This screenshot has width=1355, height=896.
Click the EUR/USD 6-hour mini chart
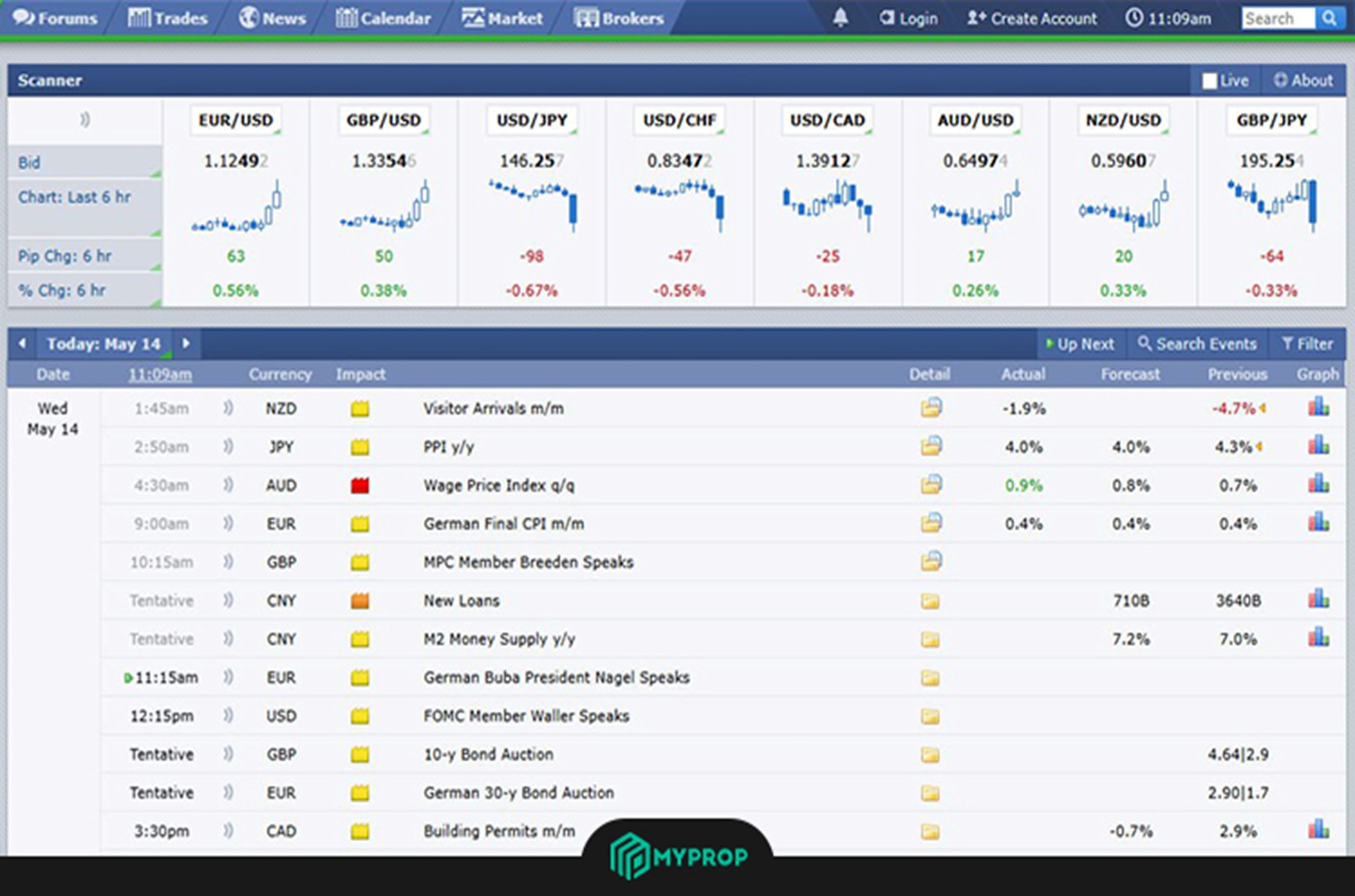236,207
